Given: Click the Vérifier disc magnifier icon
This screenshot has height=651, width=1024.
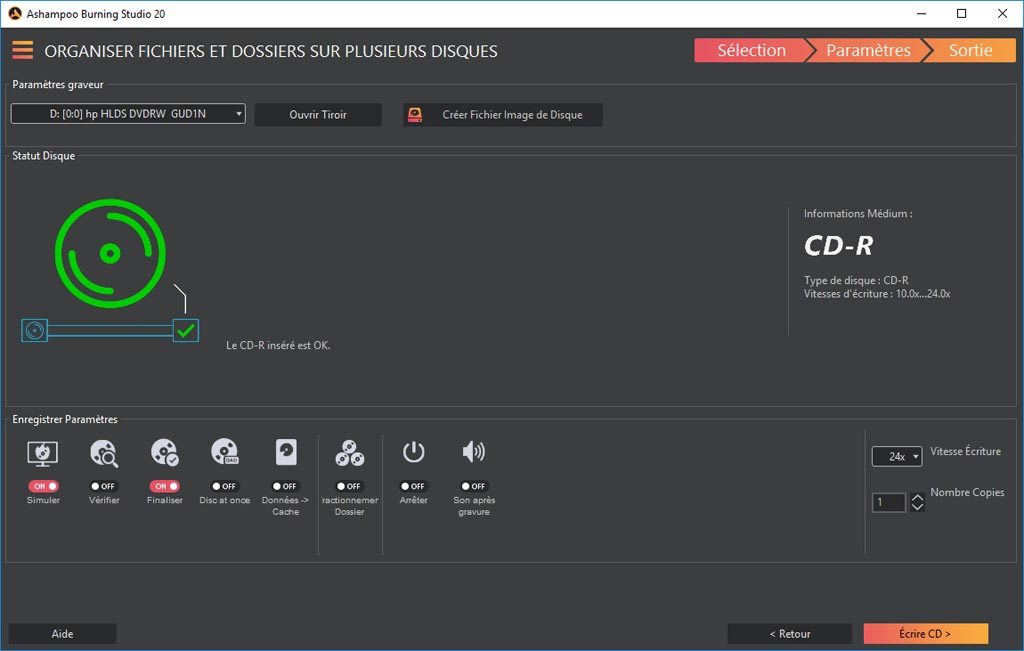Looking at the screenshot, I should point(104,453).
